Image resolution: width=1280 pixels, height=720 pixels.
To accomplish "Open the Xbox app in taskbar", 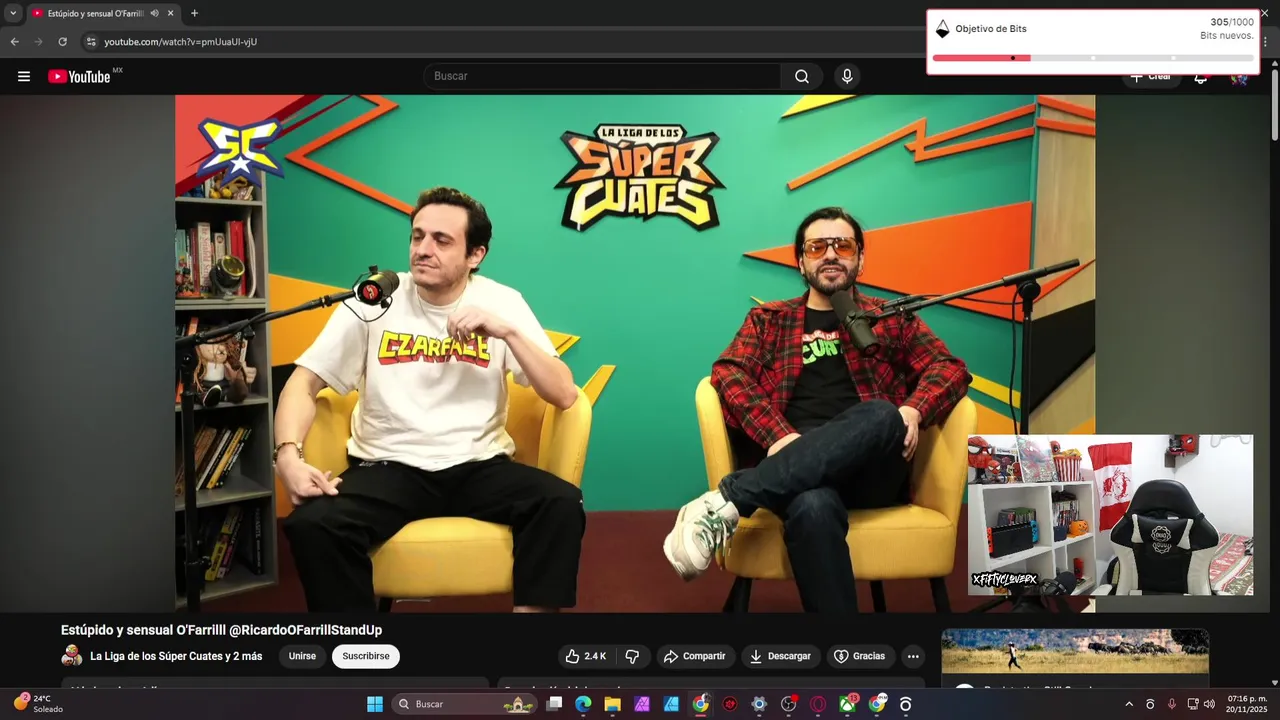I will tap(847, 704).
